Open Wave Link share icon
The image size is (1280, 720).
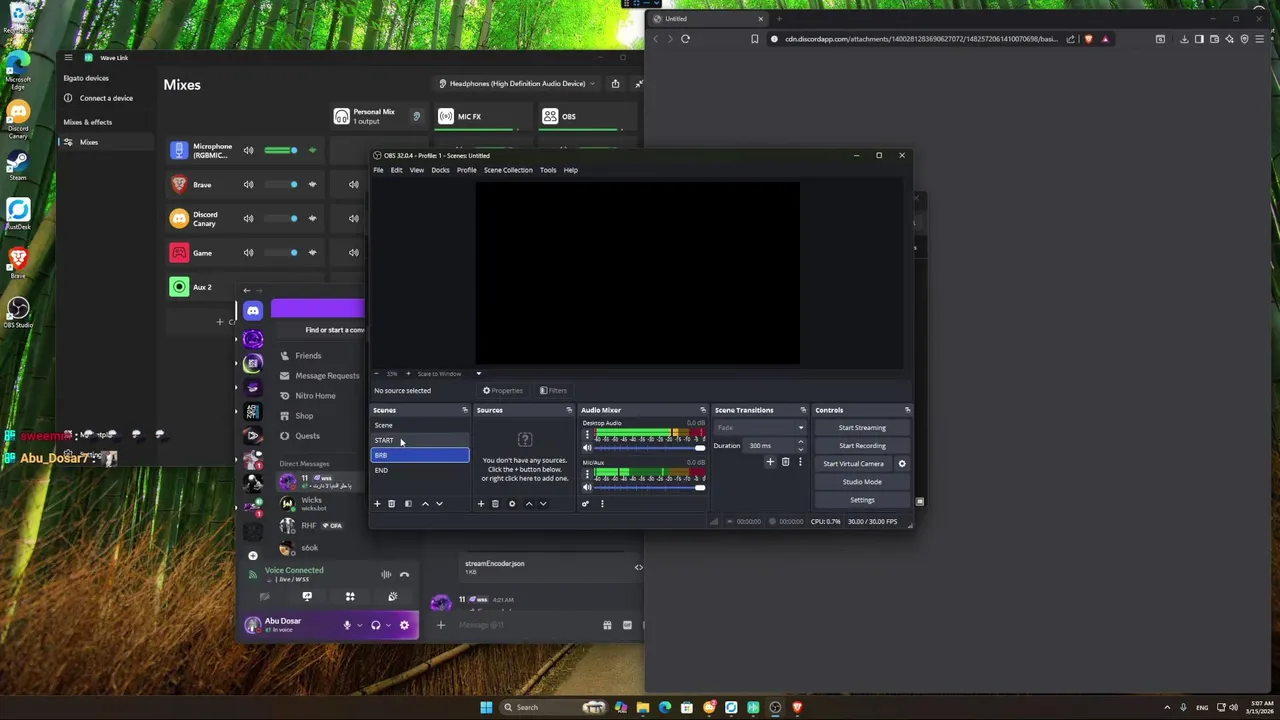(x=615, y=84)
